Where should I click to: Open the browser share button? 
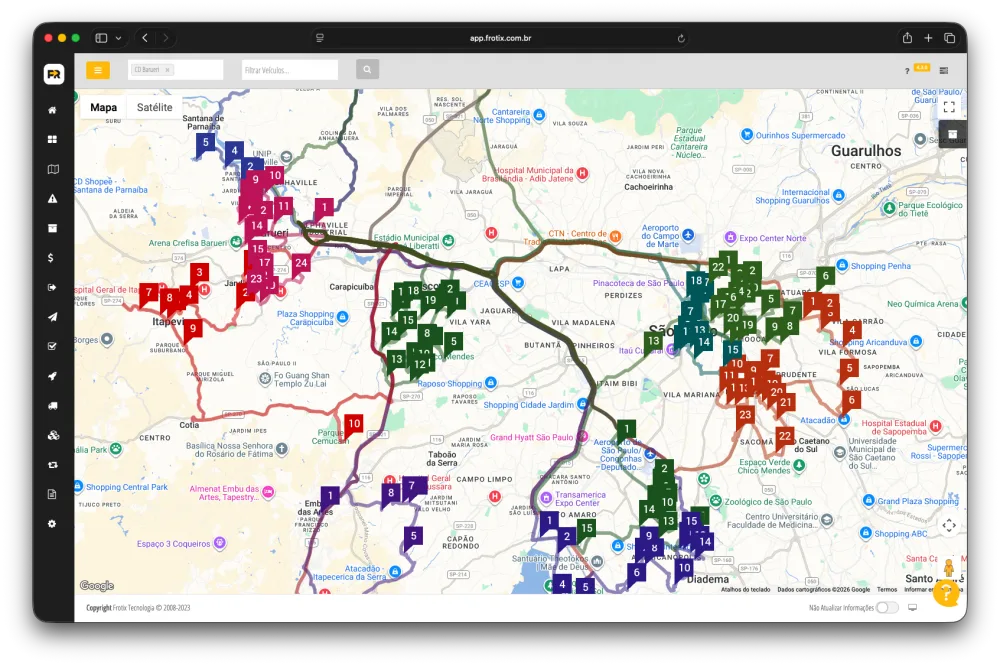tap(907, 38)
